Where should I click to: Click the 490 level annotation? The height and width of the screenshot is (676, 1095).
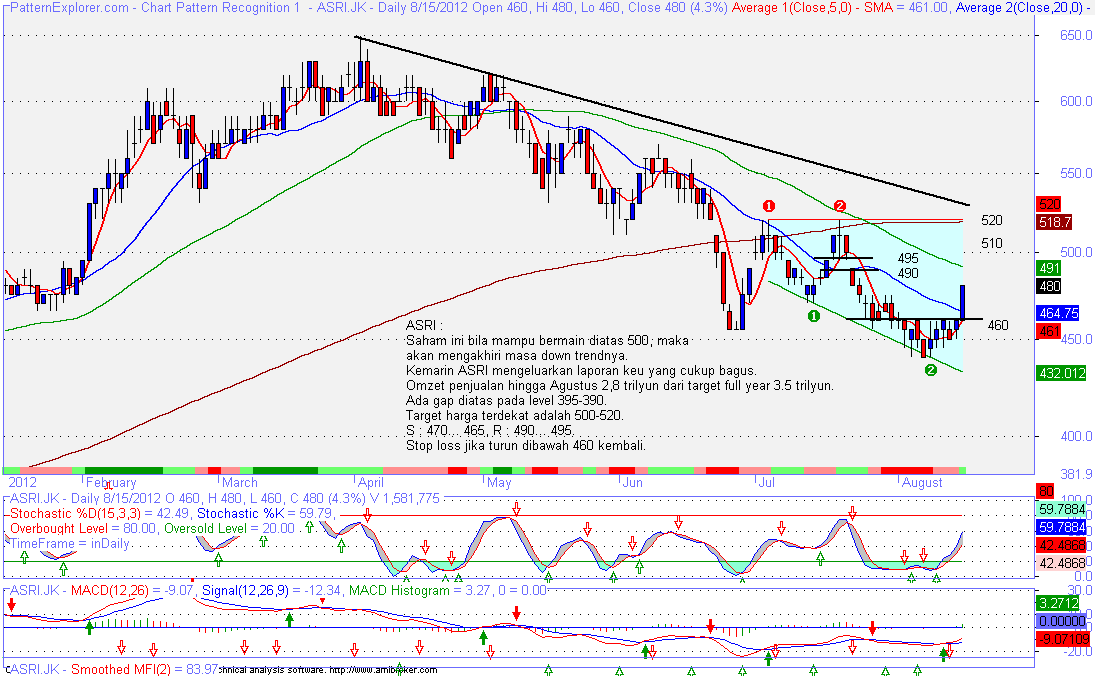tap(908, 273)
